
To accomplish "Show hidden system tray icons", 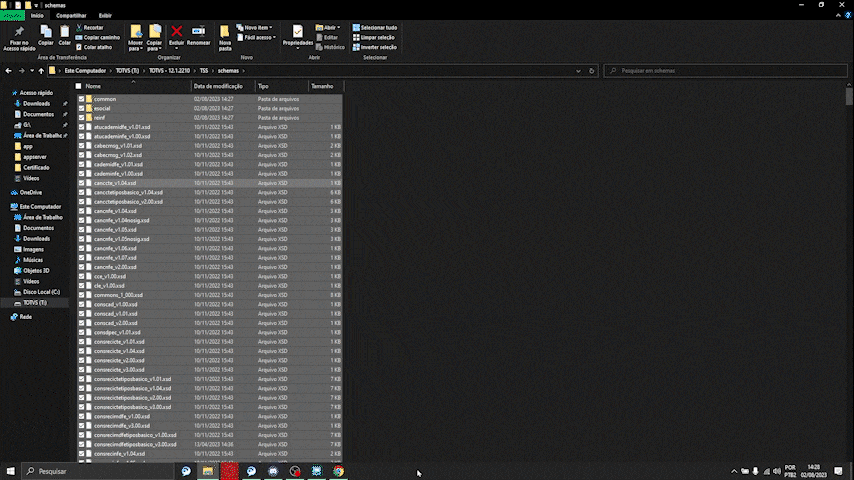I will [x=734, y=471].
